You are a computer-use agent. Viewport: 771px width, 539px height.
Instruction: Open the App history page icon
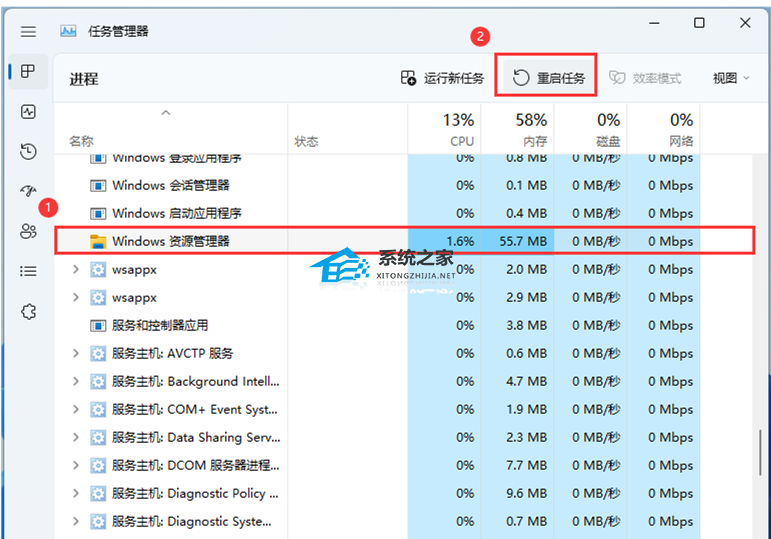(28, 151)
